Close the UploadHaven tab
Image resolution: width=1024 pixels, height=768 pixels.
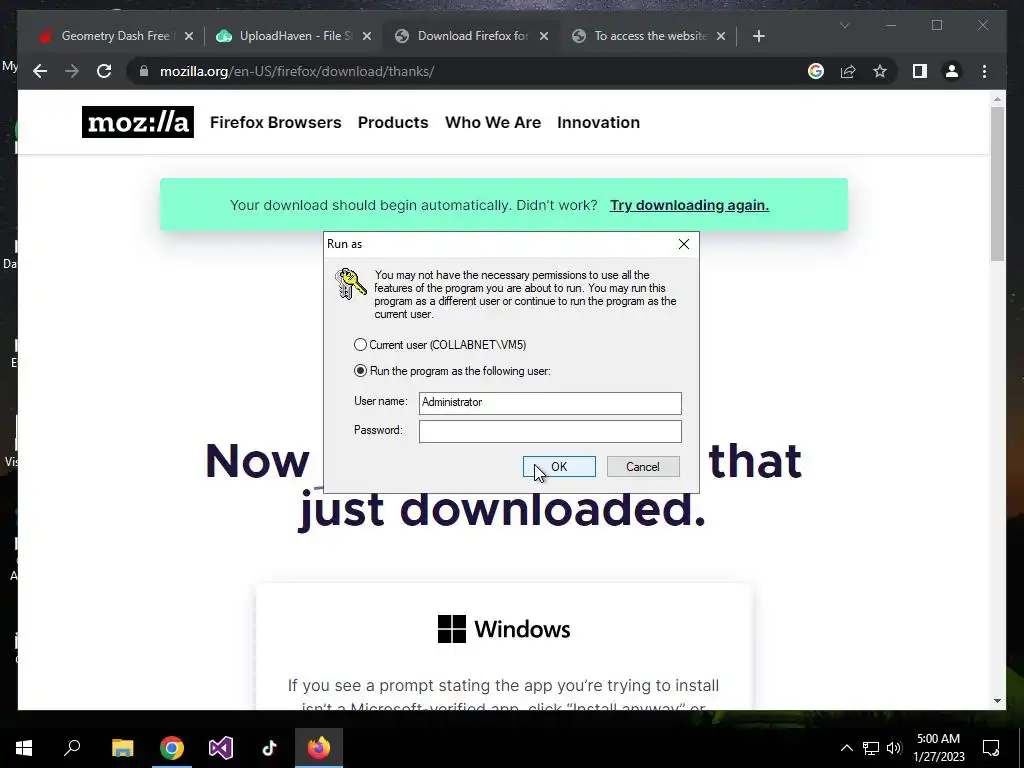pyautogui.click(x=367, y=36)
